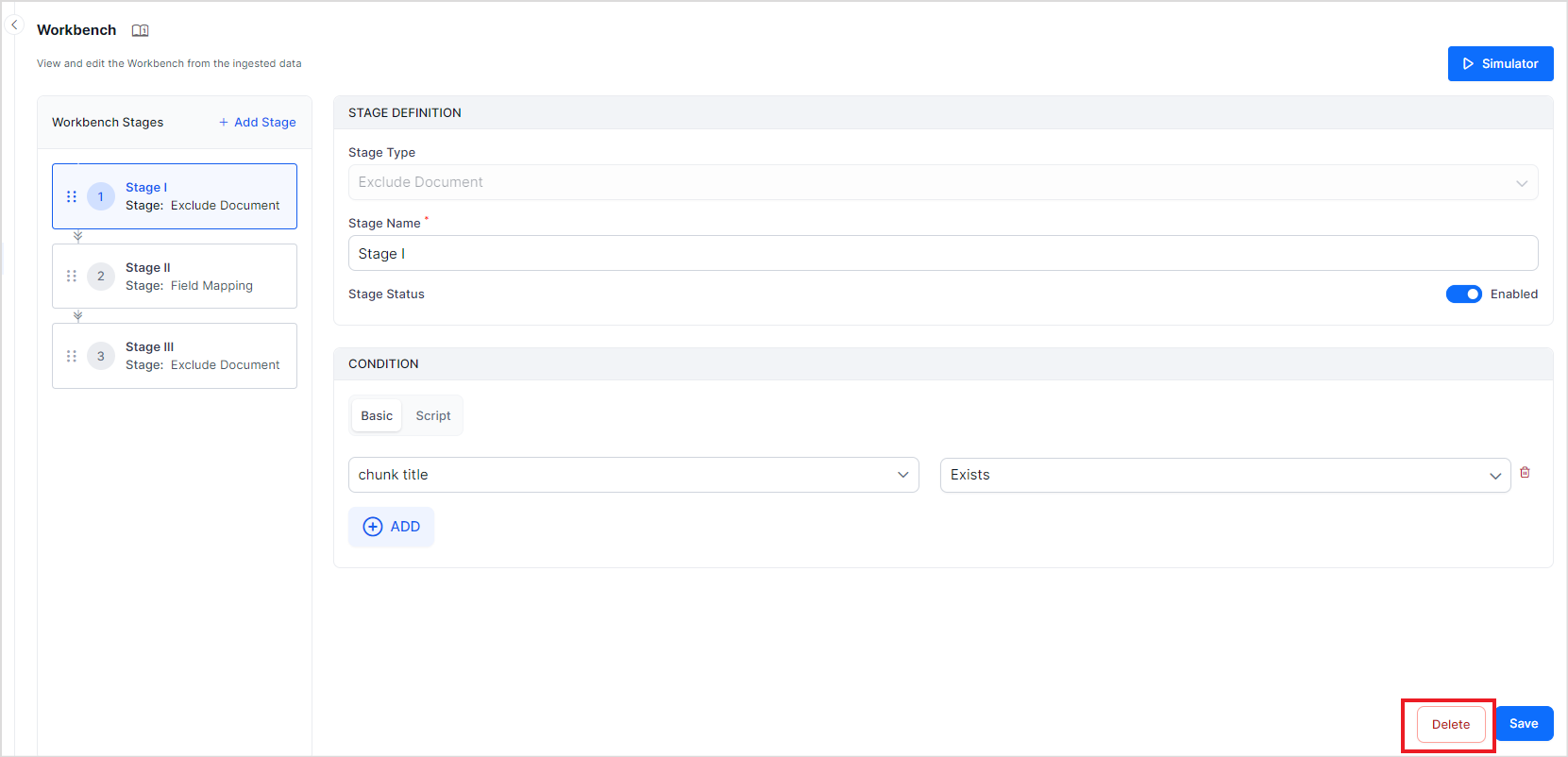Viewport: 1568px width, 757px height.
Task: Launch the Simulator
Action: 1500,63
